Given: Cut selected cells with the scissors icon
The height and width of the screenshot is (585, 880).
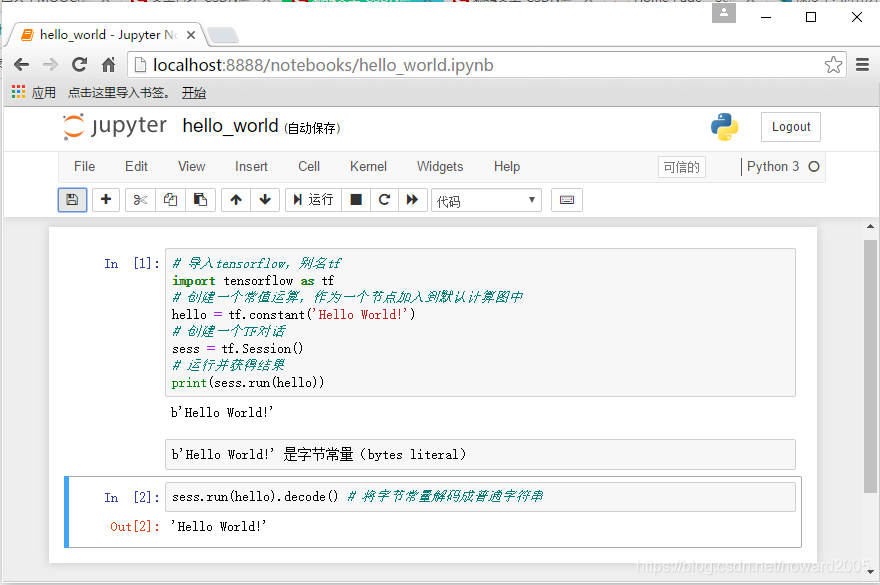Looking at the screenshot, I should coord(140,200).
